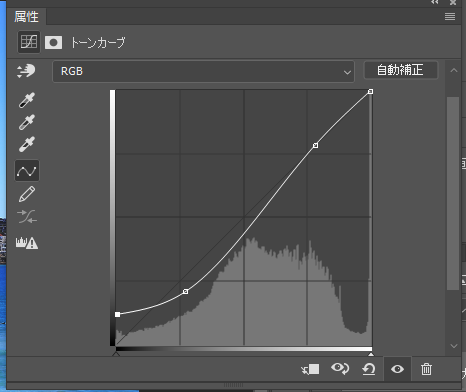
Task: Pick the white point eyedropper
Action: pos(27,144)
